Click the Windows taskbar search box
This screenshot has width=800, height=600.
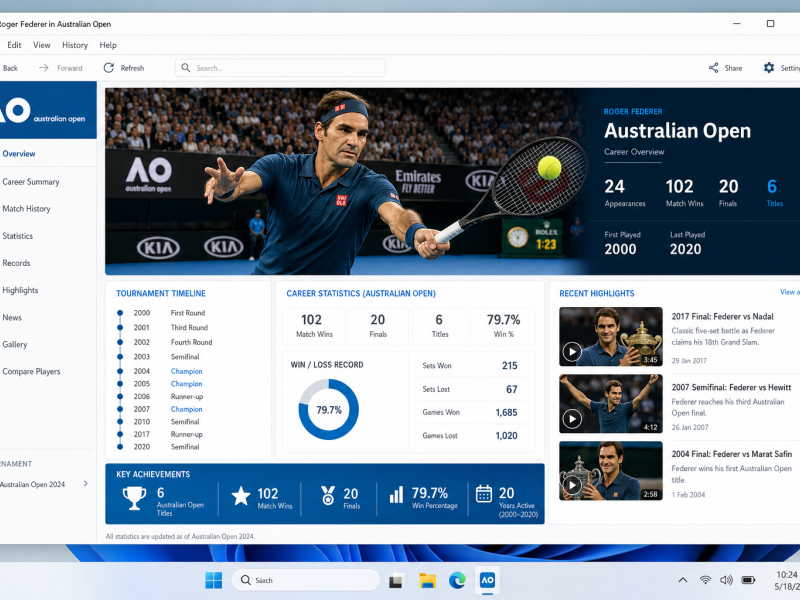(306, 580)
